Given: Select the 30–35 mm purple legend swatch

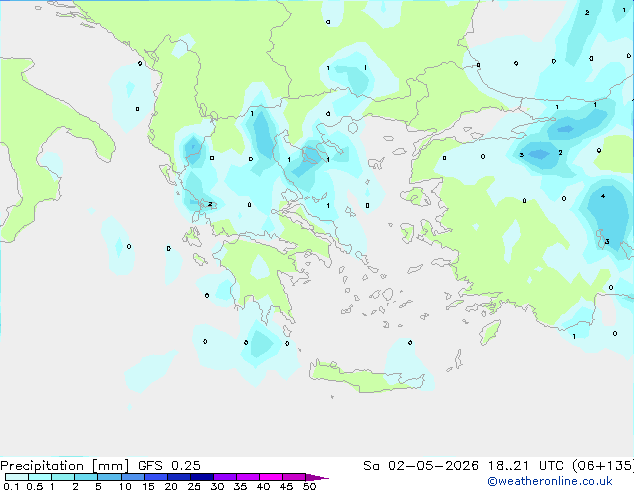Looking at the screenshot, I should pyautogui.click(x=224, y=477).
